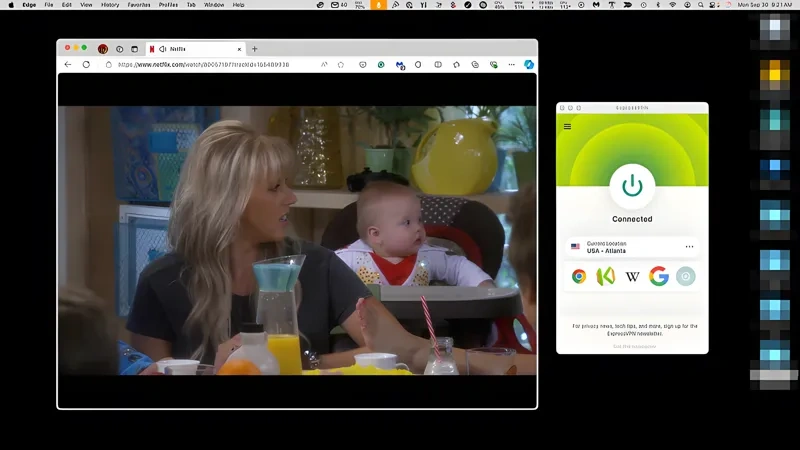
Task: Open the Window menu
Action: pos(214,5)
